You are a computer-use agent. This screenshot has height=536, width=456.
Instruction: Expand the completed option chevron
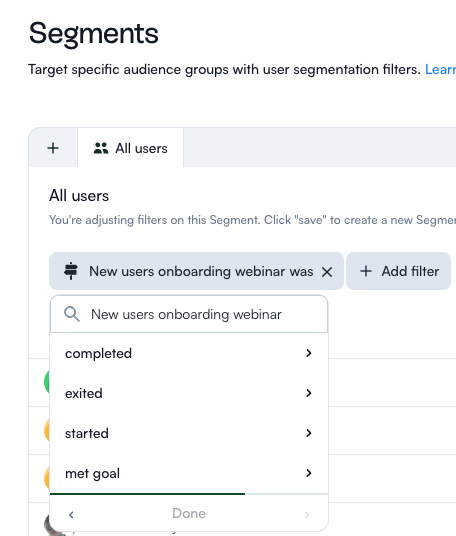point(309,353)
